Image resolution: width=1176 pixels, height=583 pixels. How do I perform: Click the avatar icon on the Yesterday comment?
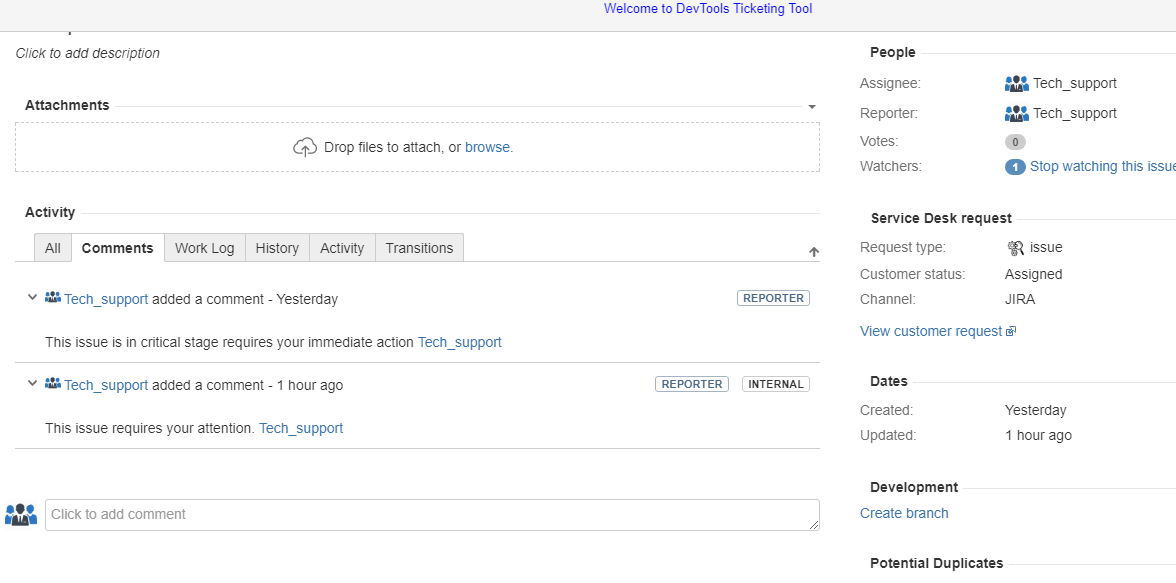click(x=52, y=298)
